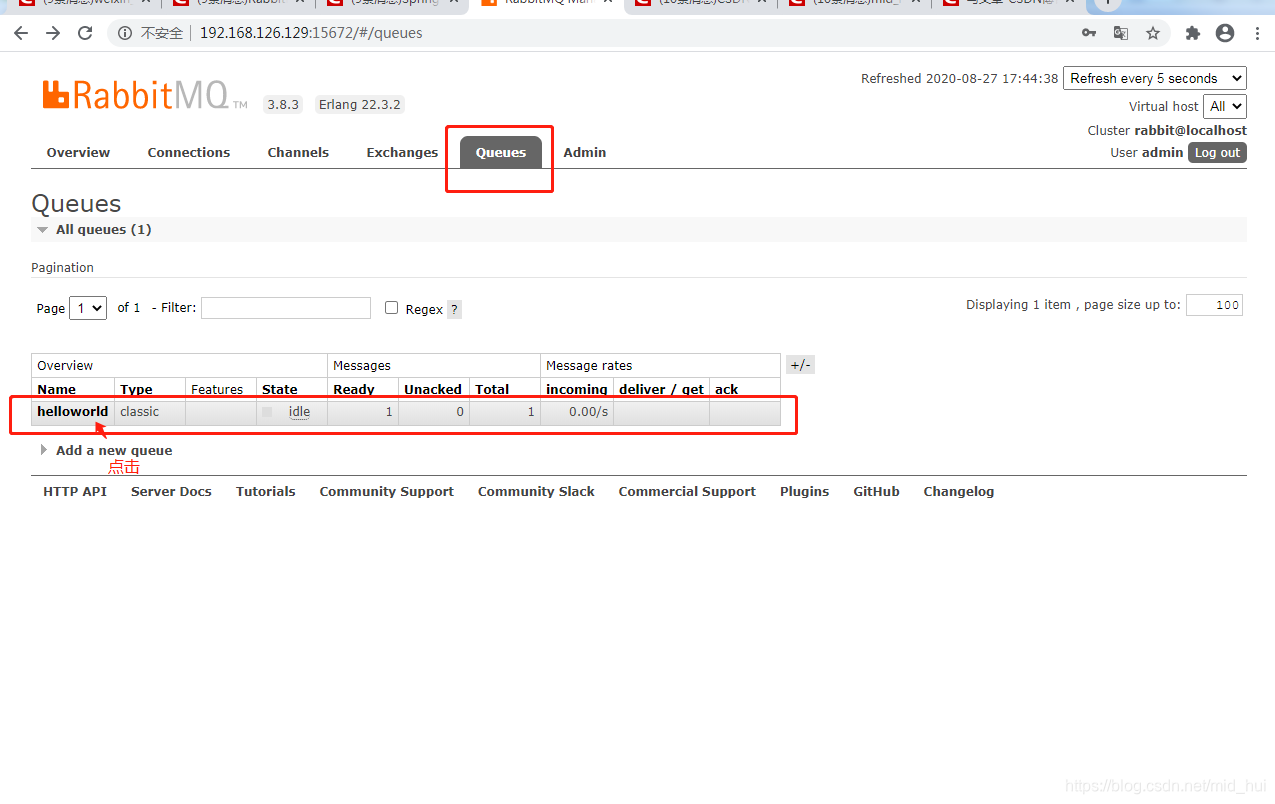Sort by the ack column header
Image resolution: width=1275 pixels, height=804 pixels.
[726, 389]
